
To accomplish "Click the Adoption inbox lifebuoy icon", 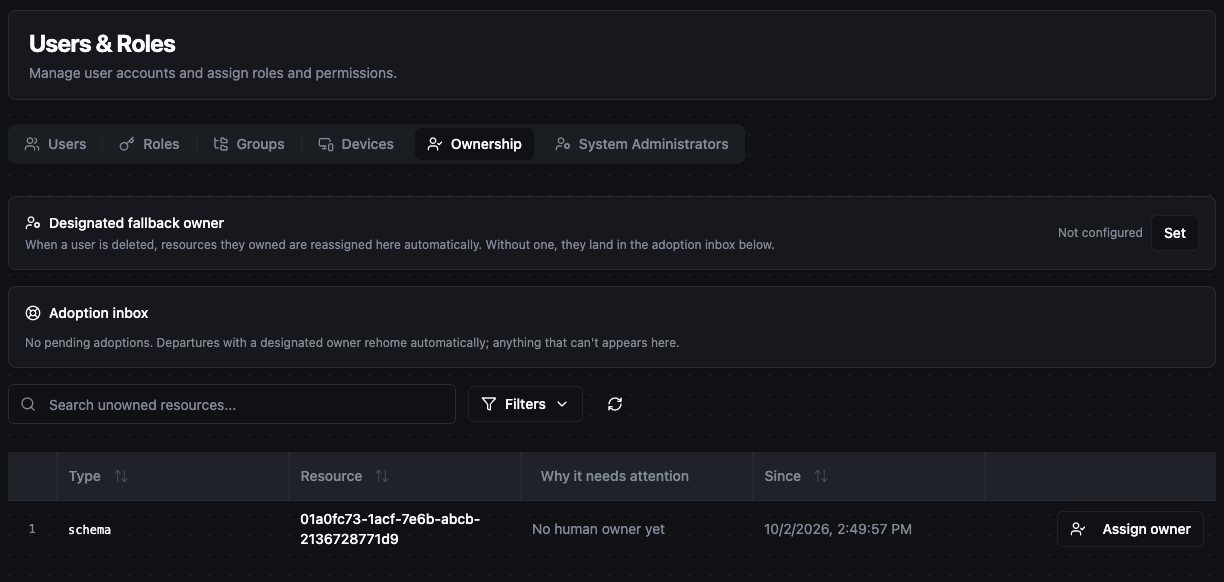I will [33, 313].
